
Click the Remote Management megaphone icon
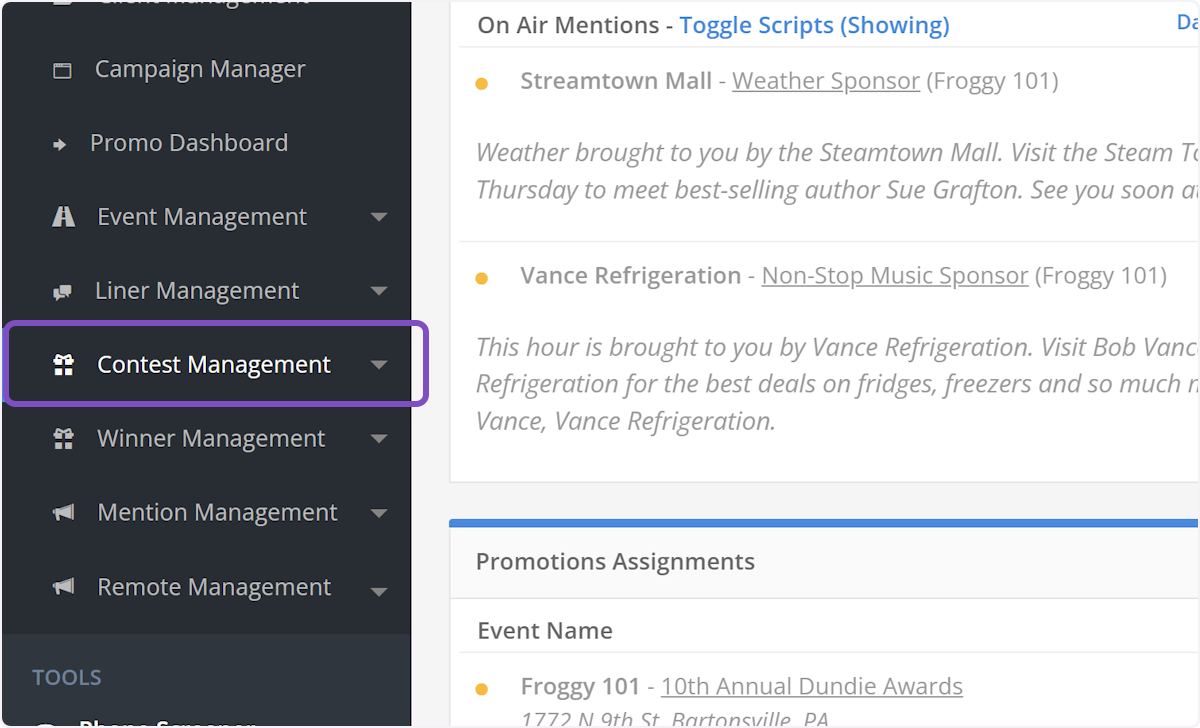[62, 587]
